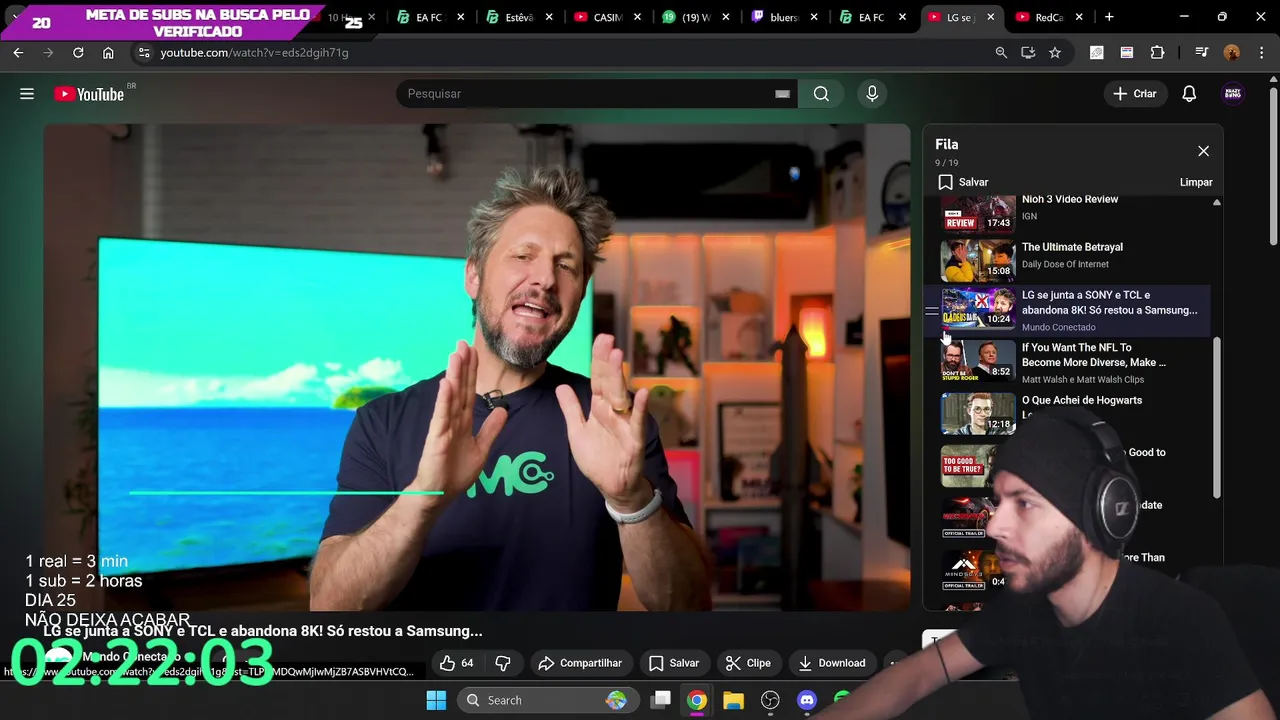This screenshot has width=1280, height=720.
Task: Go back in browser history
Action: point(18,53)
